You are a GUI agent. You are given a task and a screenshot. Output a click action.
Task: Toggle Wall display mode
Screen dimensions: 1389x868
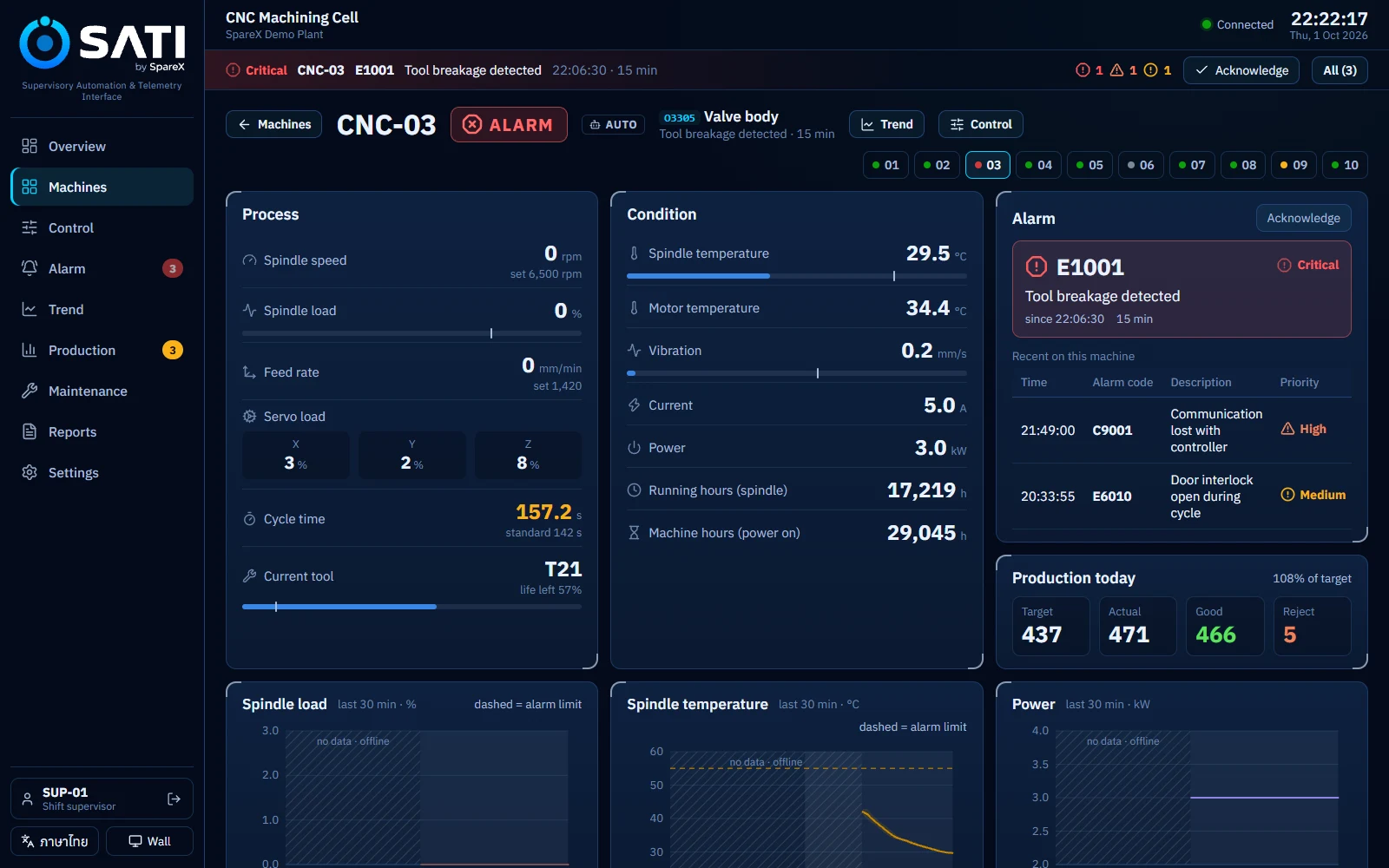(149, 841)
